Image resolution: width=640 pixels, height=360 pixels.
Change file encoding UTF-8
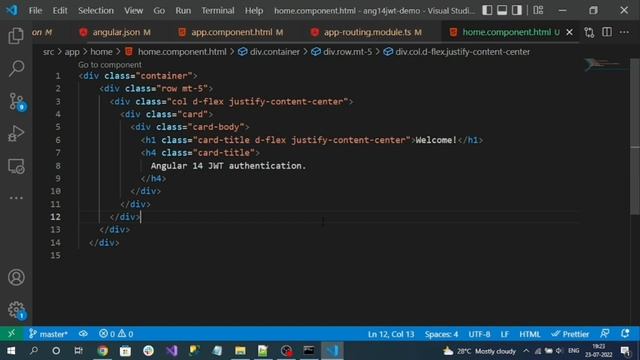coord(479,334)
